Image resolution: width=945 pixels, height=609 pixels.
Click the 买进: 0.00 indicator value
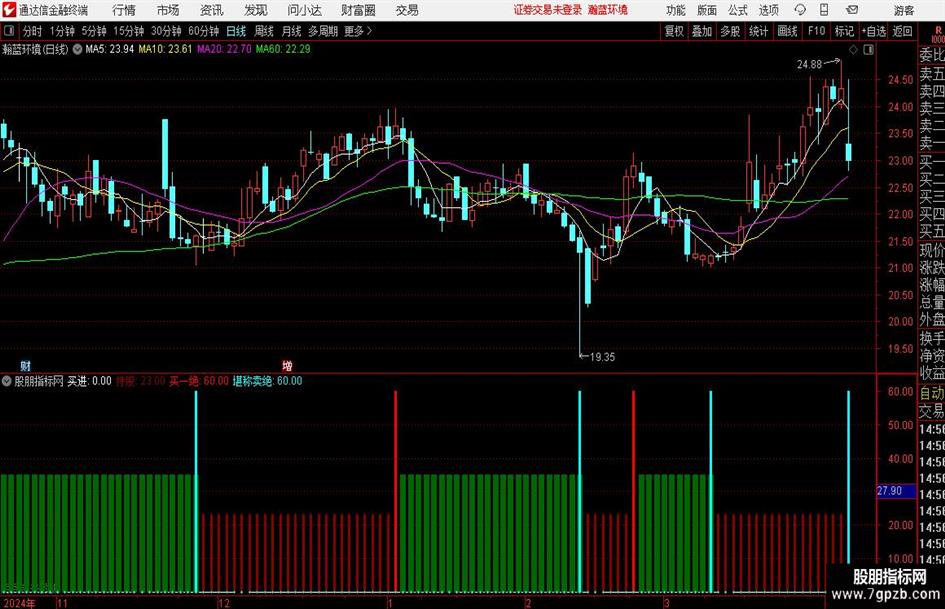click(x=89, y=381)
